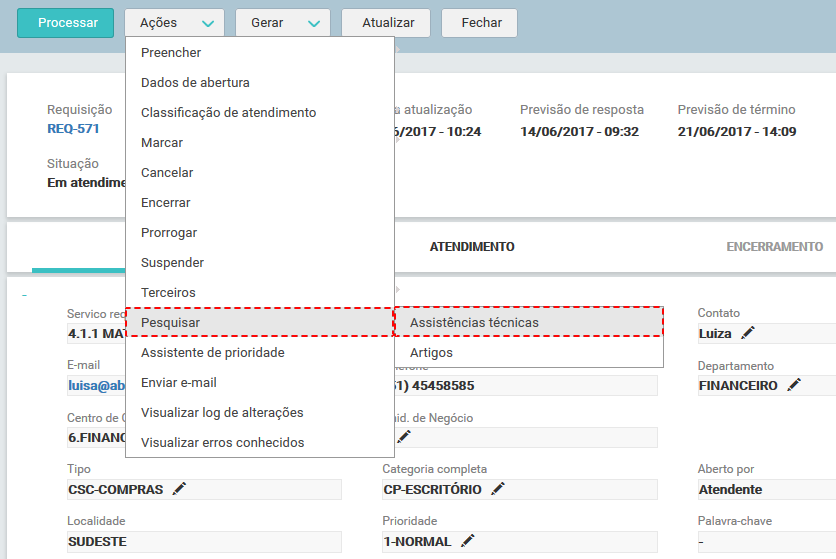The height and width of the screenshot is (559, 836).
Task: Click the Aberto por Atendente field
Action: [767, 490]
